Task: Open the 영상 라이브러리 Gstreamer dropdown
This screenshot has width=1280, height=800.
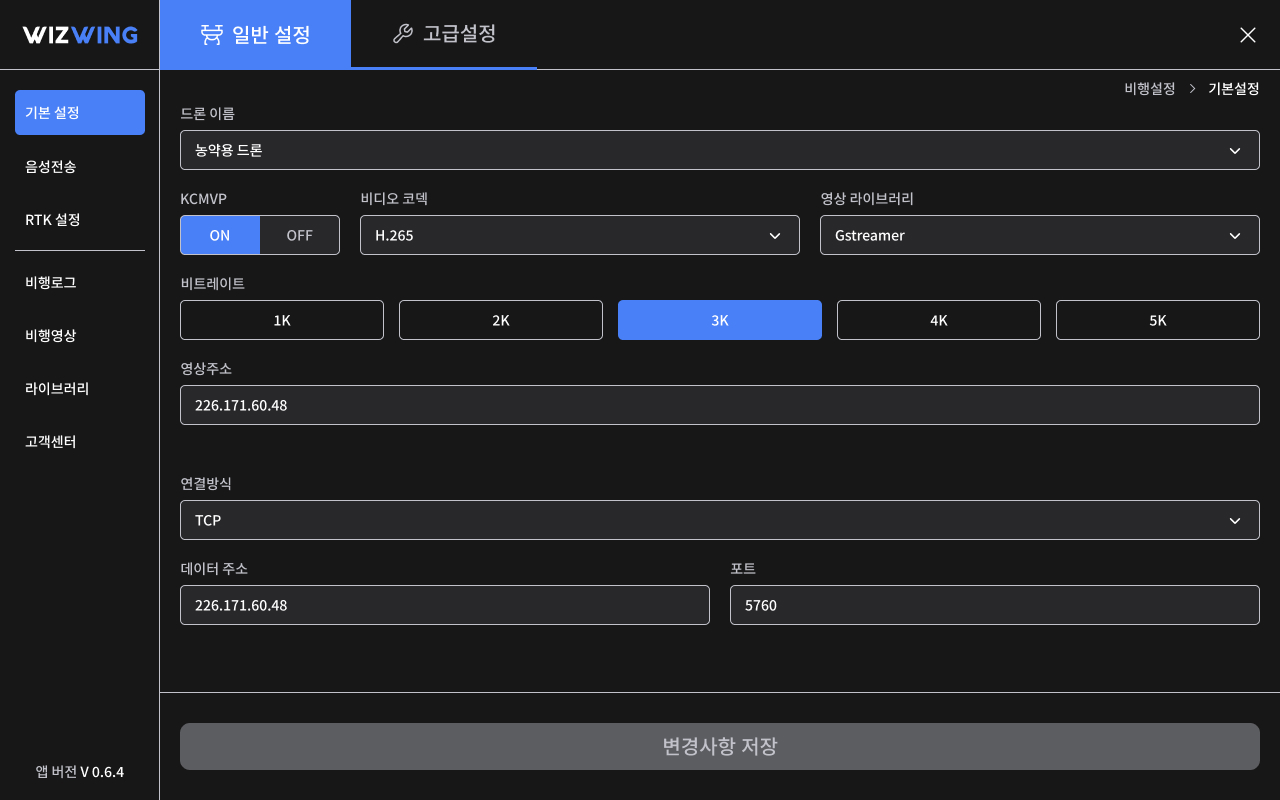Action: 1040,235
